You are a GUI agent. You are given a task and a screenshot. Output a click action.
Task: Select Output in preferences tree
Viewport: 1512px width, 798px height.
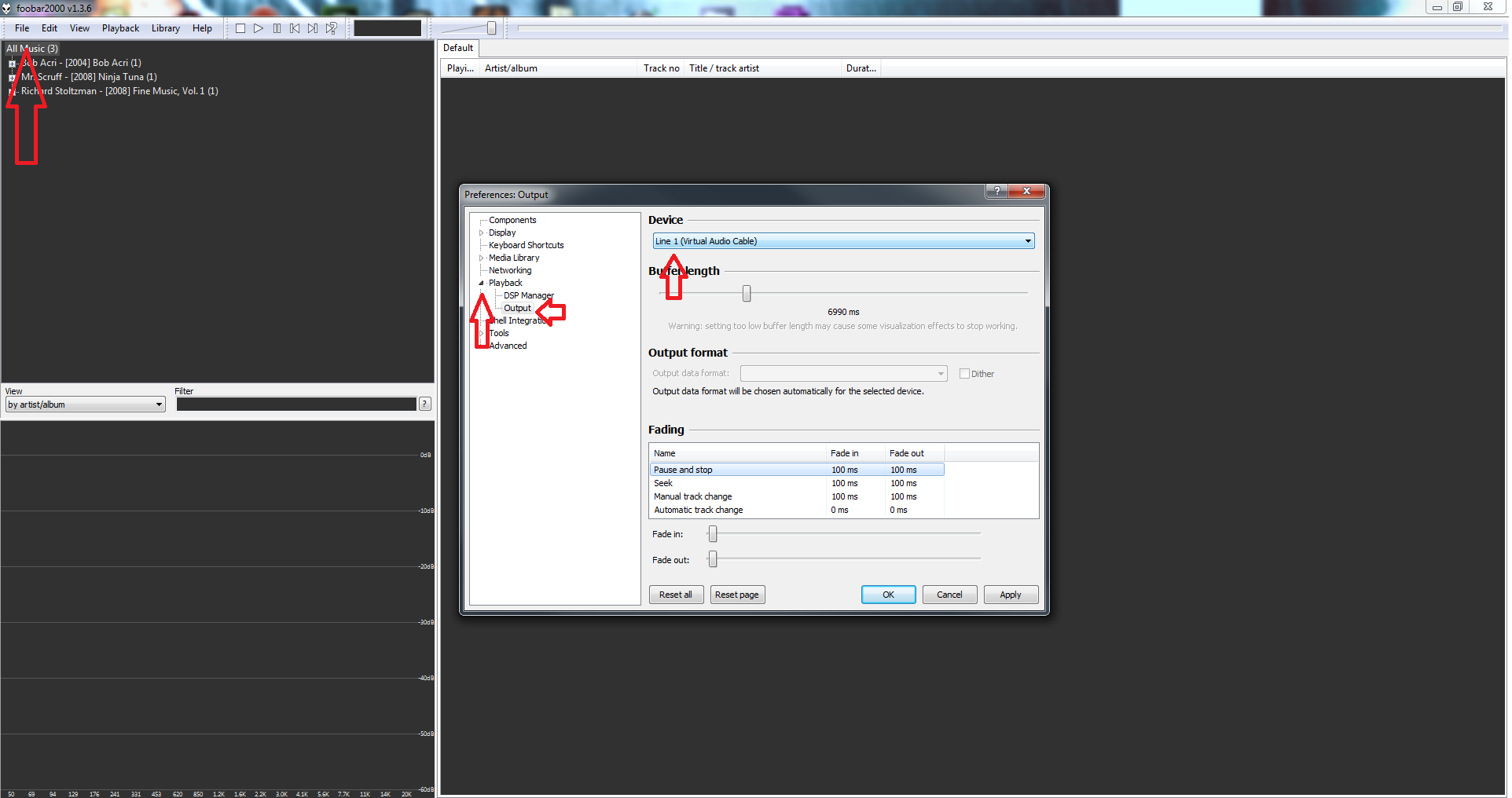[517, 308]
